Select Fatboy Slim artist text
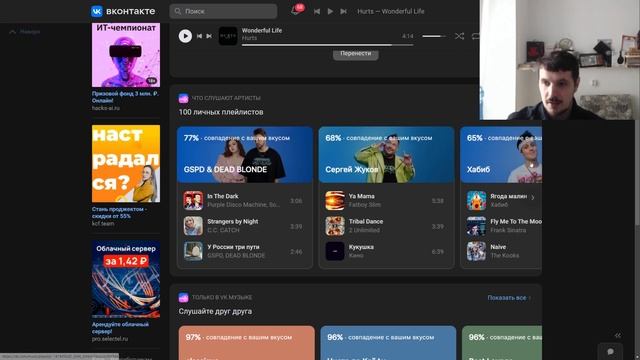The width and height of the screenshot is (640, 360). [x=364, y=204]
